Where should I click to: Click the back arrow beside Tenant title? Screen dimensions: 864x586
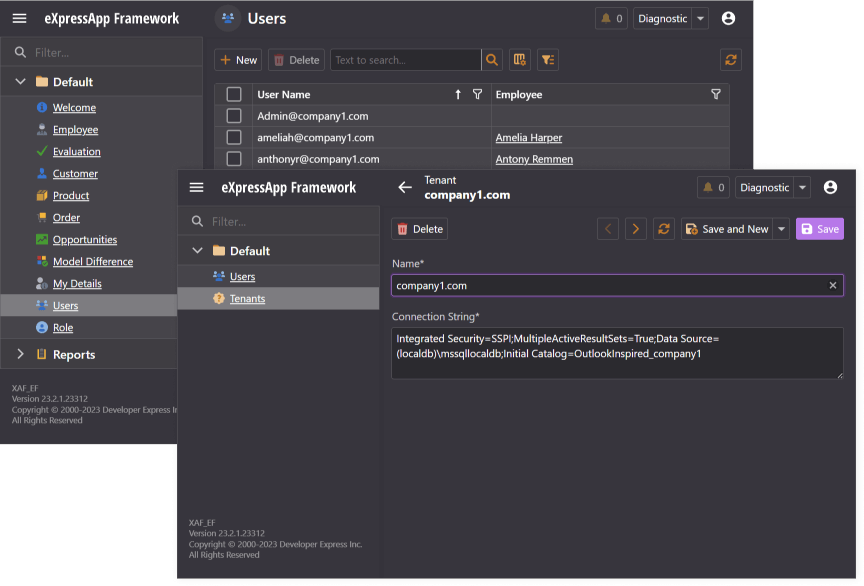[x=405, y=187]
